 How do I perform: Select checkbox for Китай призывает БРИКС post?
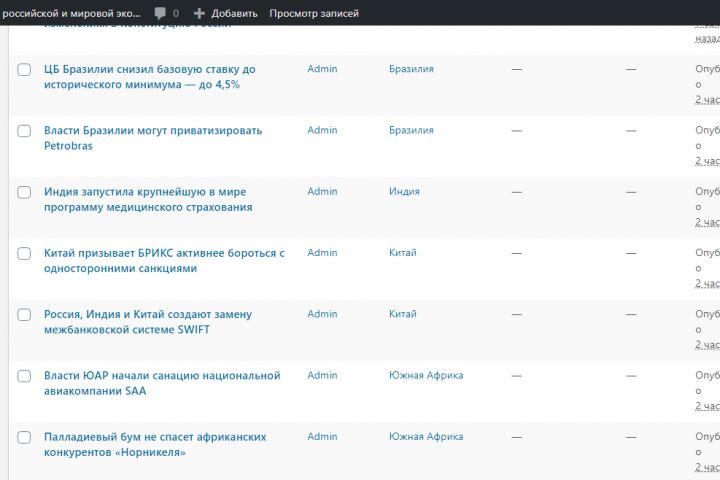[x=24, y=253]
